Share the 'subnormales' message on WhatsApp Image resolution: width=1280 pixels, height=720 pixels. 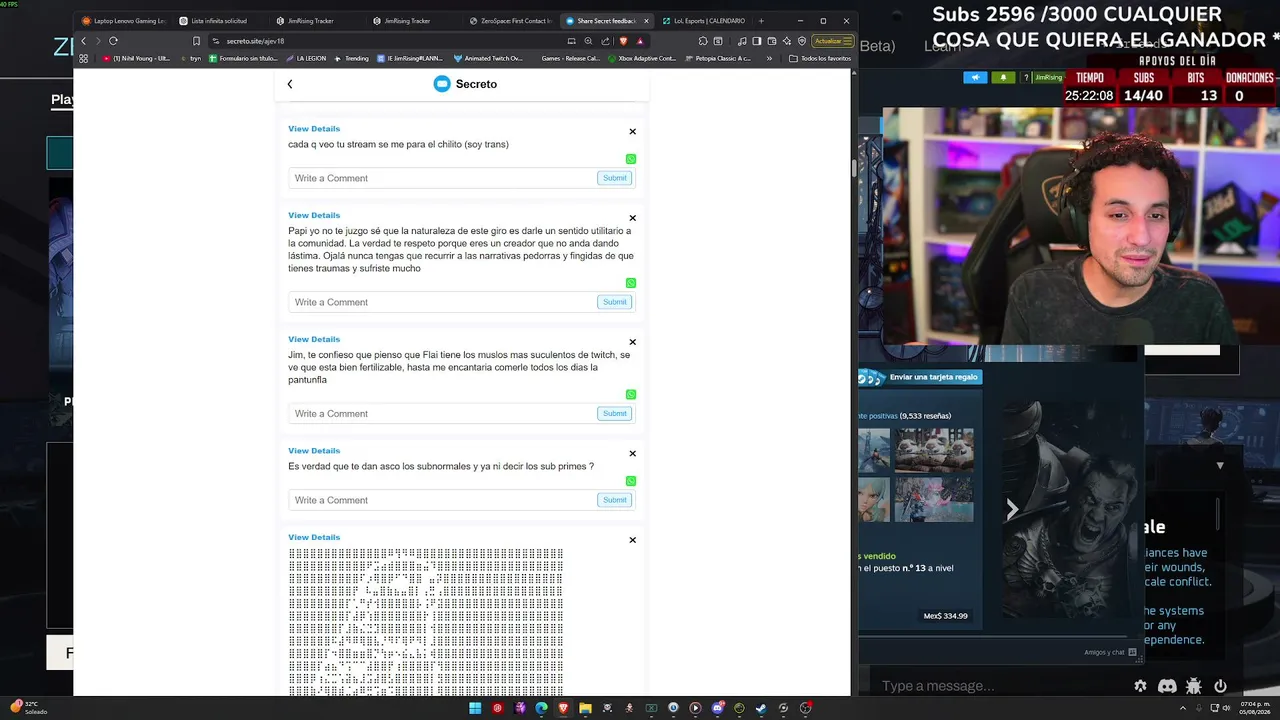point(631,481)
